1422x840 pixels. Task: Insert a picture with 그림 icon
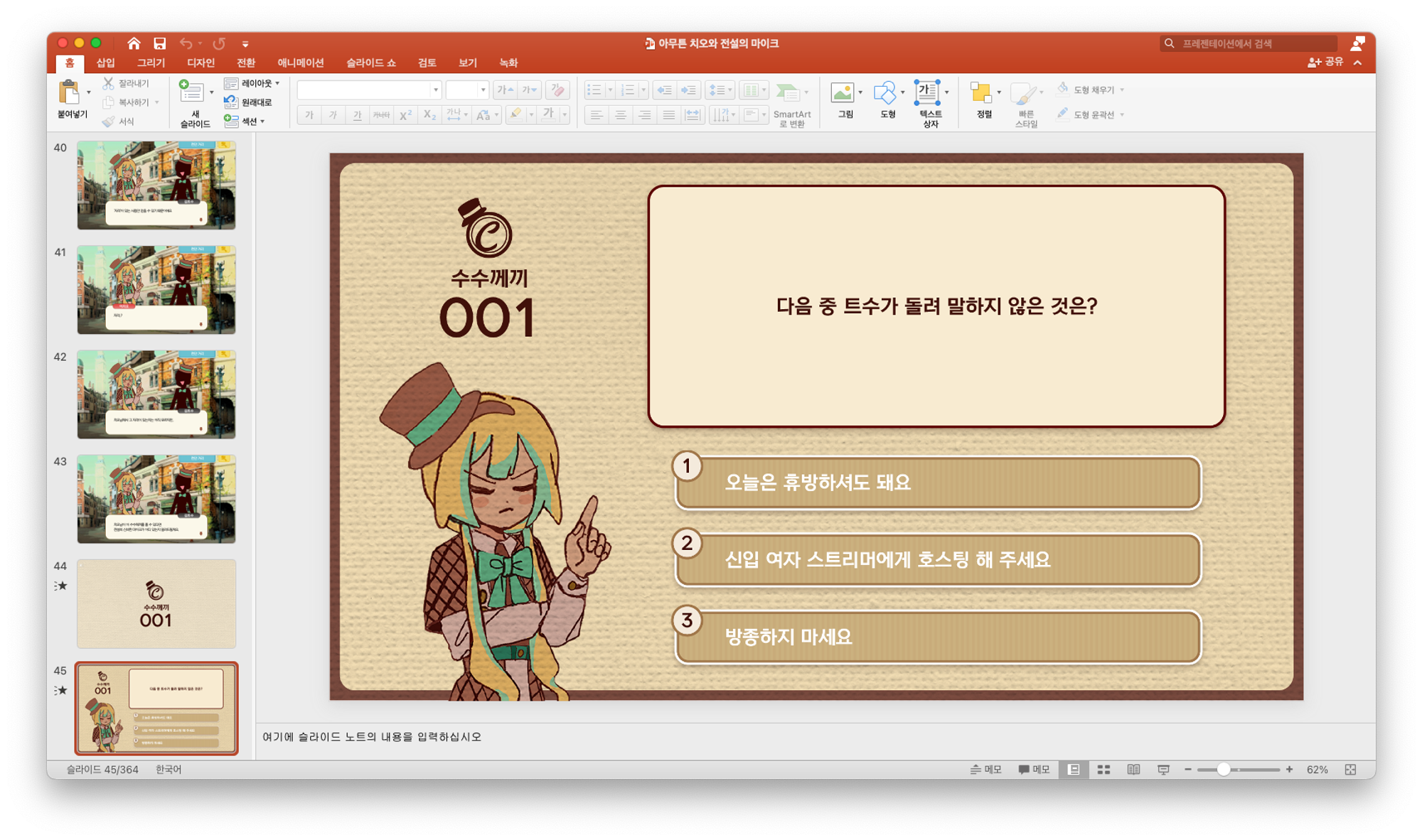pyautogui.click(x=843, y=93)
